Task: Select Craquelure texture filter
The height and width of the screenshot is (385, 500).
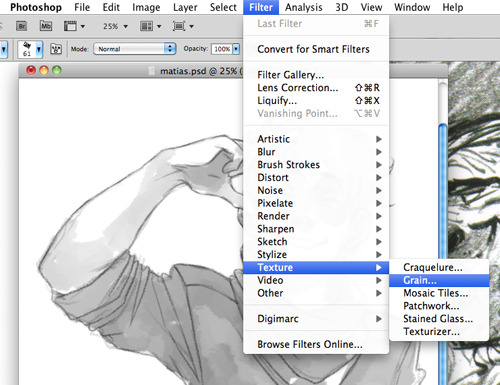Action: pos(439,267)
